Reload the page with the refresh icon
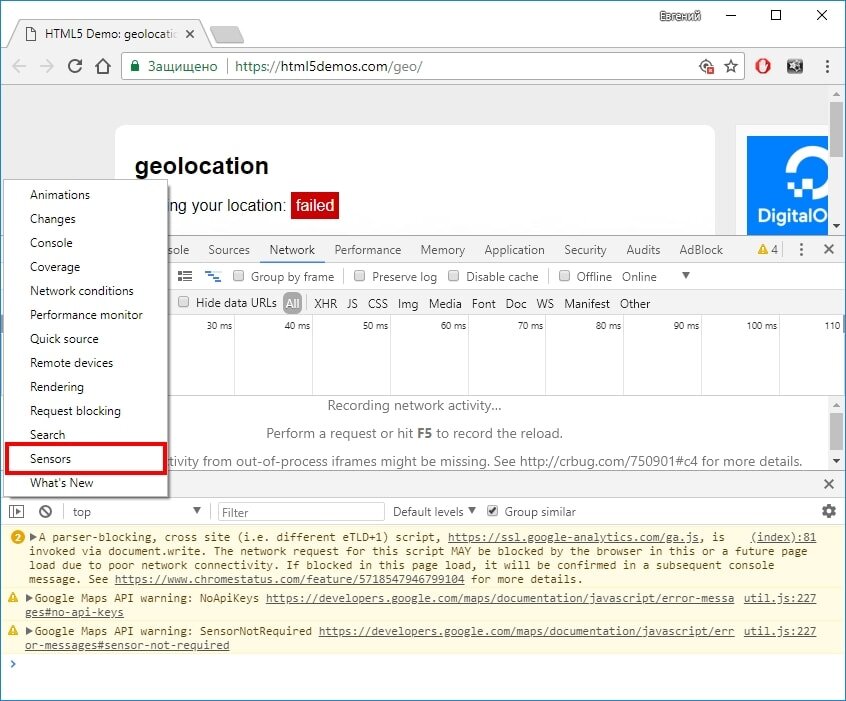Viewport: 846px width, 701px height. [75, 66]
